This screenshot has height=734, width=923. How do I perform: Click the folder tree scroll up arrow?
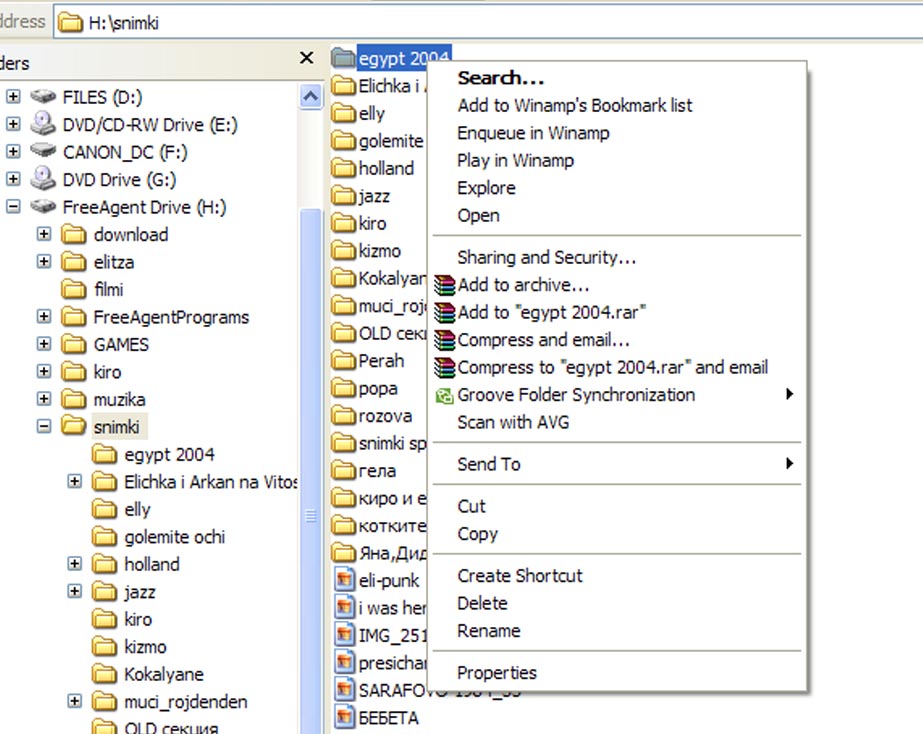(310, 97)
